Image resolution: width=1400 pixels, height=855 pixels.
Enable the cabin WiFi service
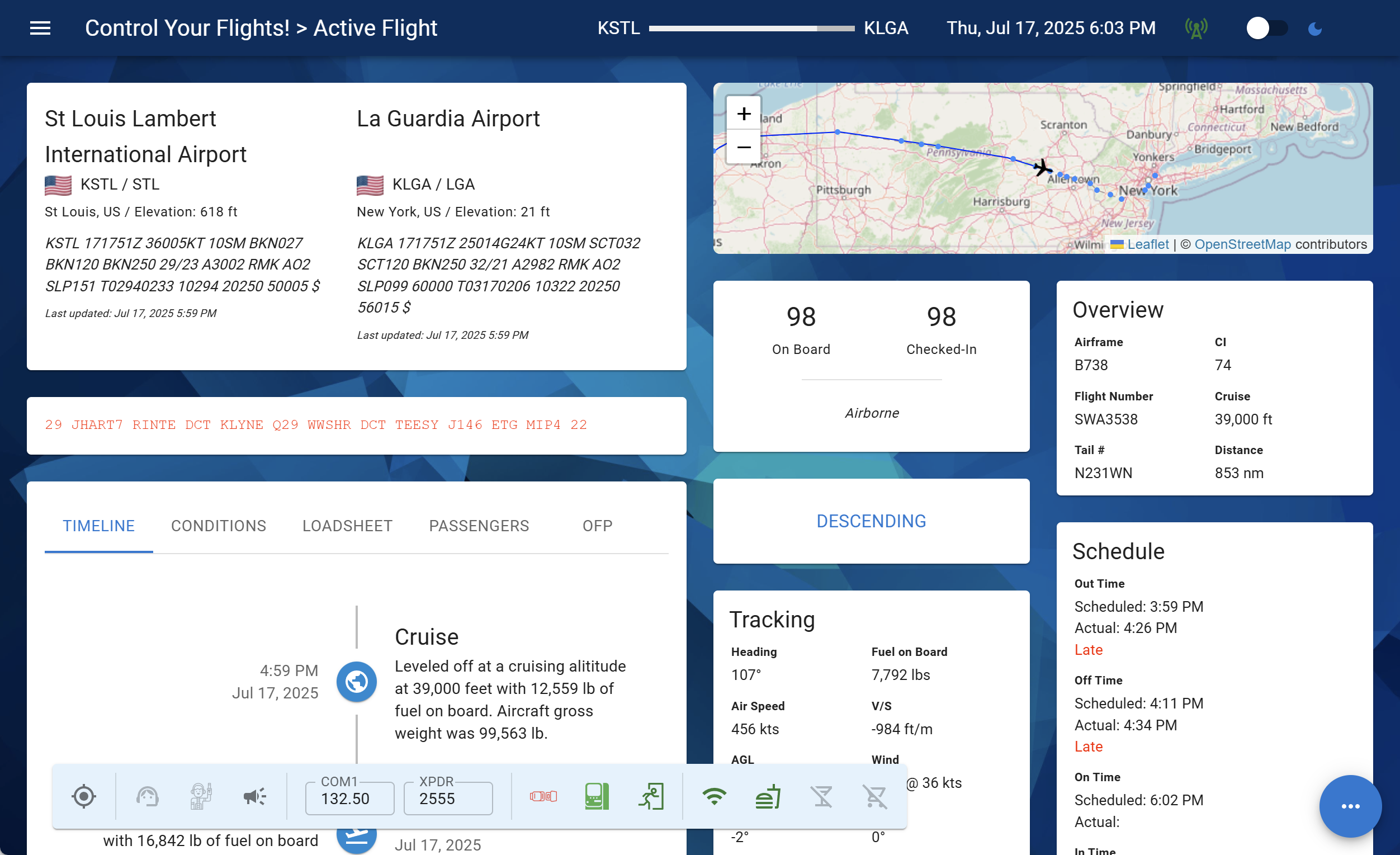click(x=715, y=796)
